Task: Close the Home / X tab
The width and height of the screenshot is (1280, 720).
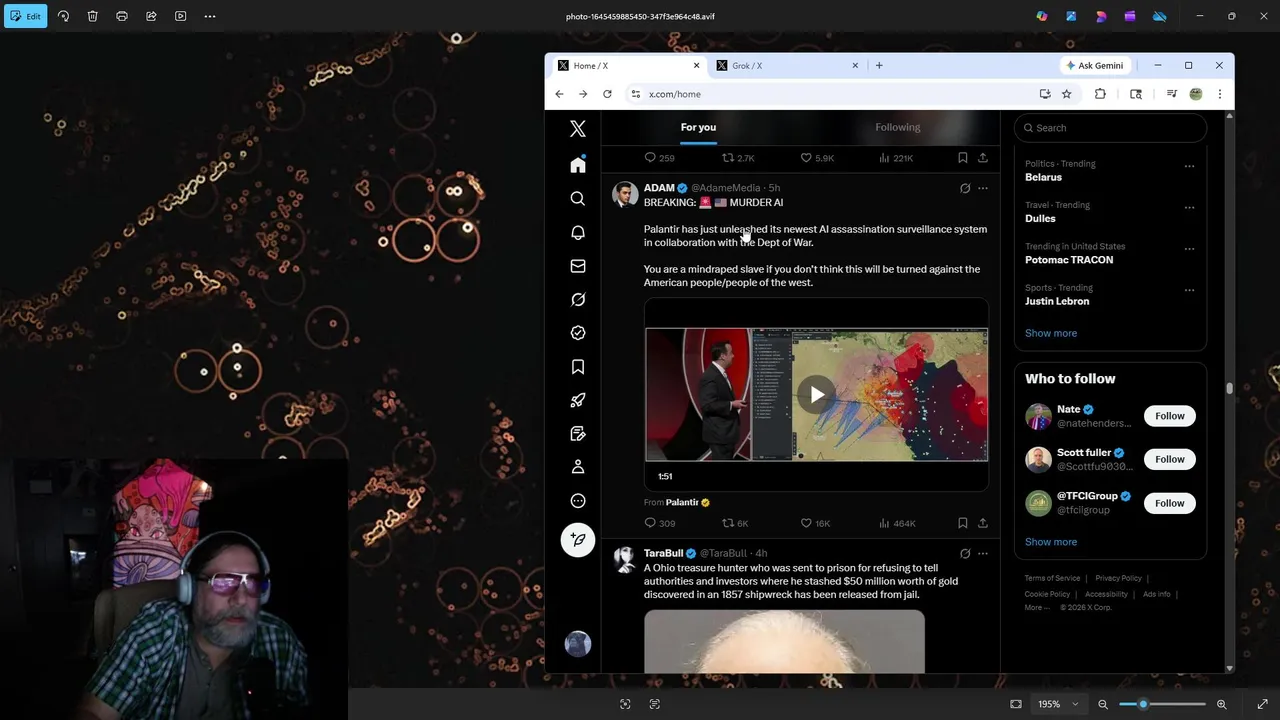Action: 697,66
